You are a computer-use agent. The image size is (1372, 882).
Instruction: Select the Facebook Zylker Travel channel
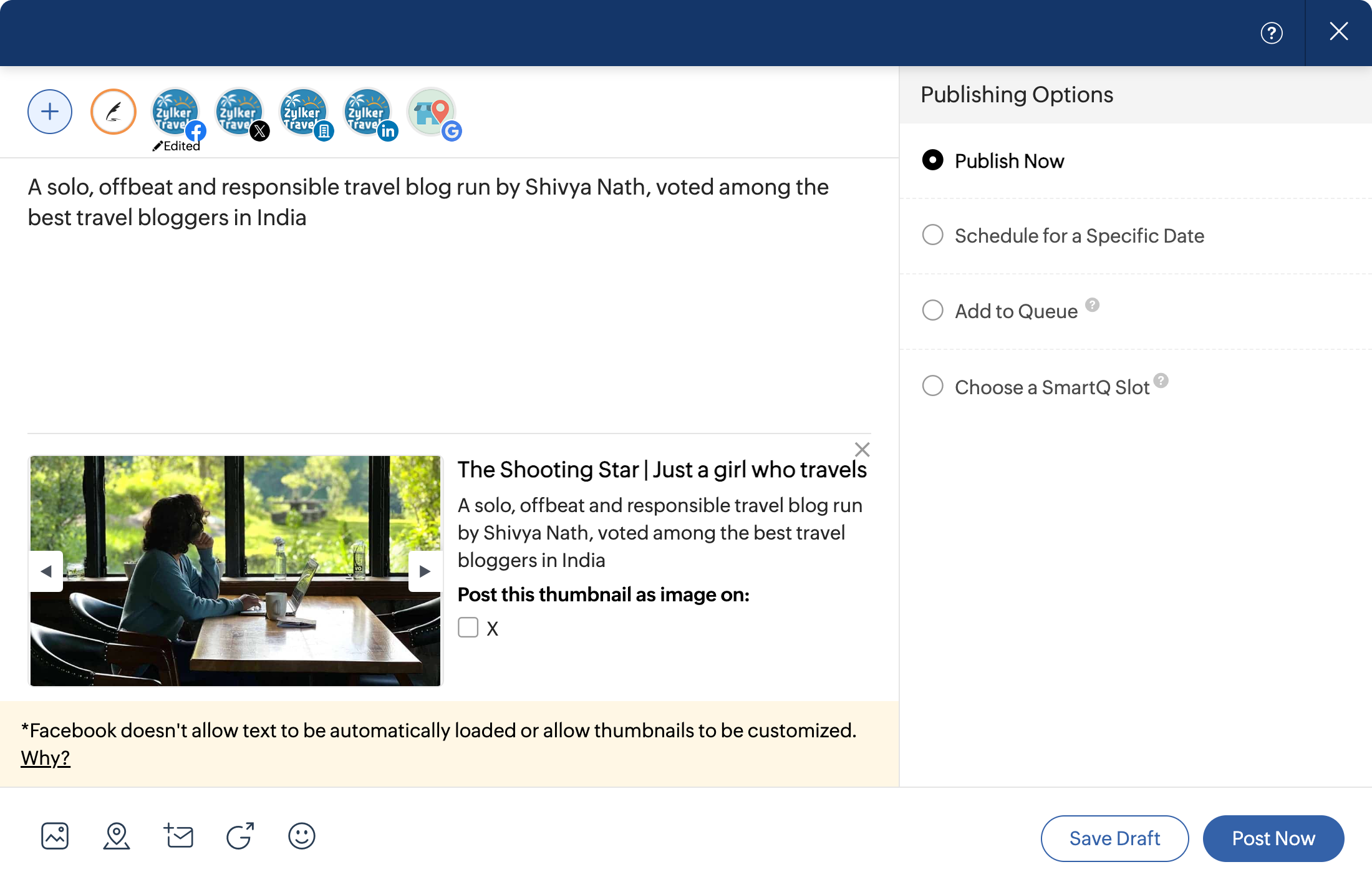tap(176, 112)
